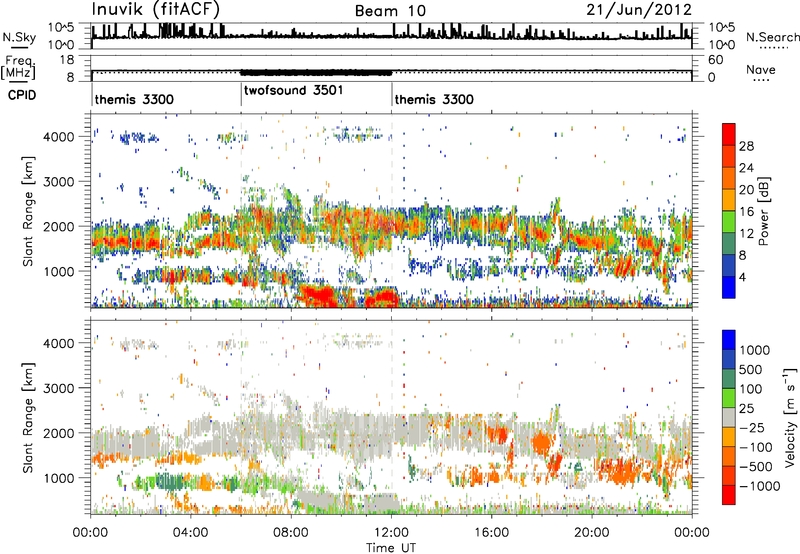Click the '2000' range tick in velocity panel
The height and width of the screenshot is (554, 800).
pos(58,433)
